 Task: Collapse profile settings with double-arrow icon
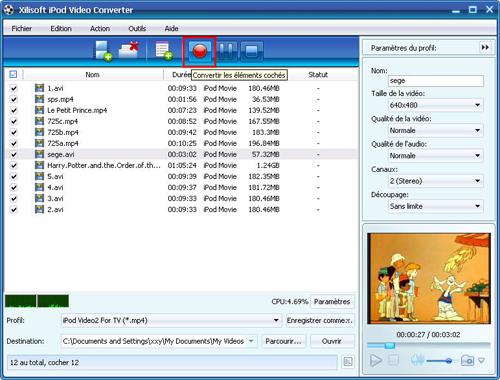(x=485, y=48)
